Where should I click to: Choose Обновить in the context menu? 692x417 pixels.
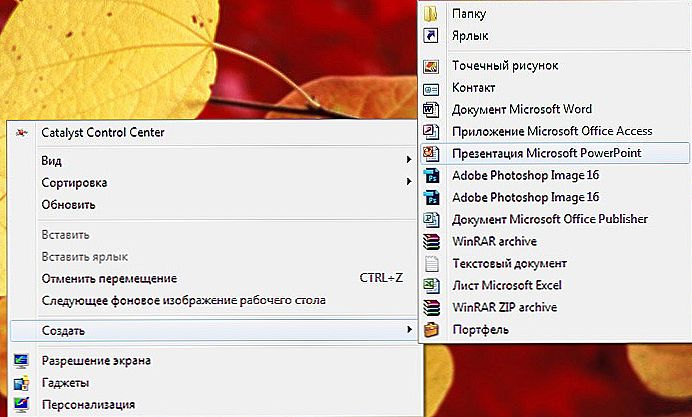pyautogui.click(x=68, y=205)
